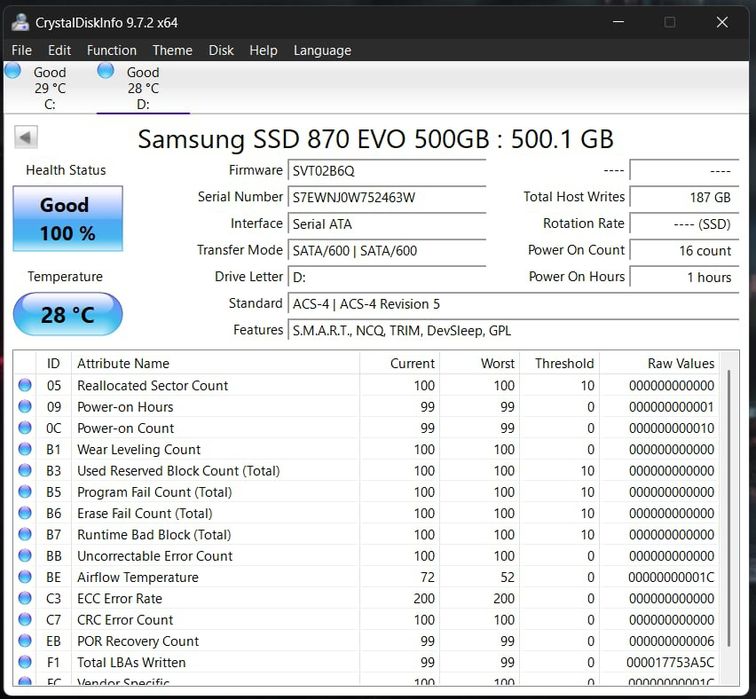
Task: Click the Good 100 % health status button
Action: [68, 218]
